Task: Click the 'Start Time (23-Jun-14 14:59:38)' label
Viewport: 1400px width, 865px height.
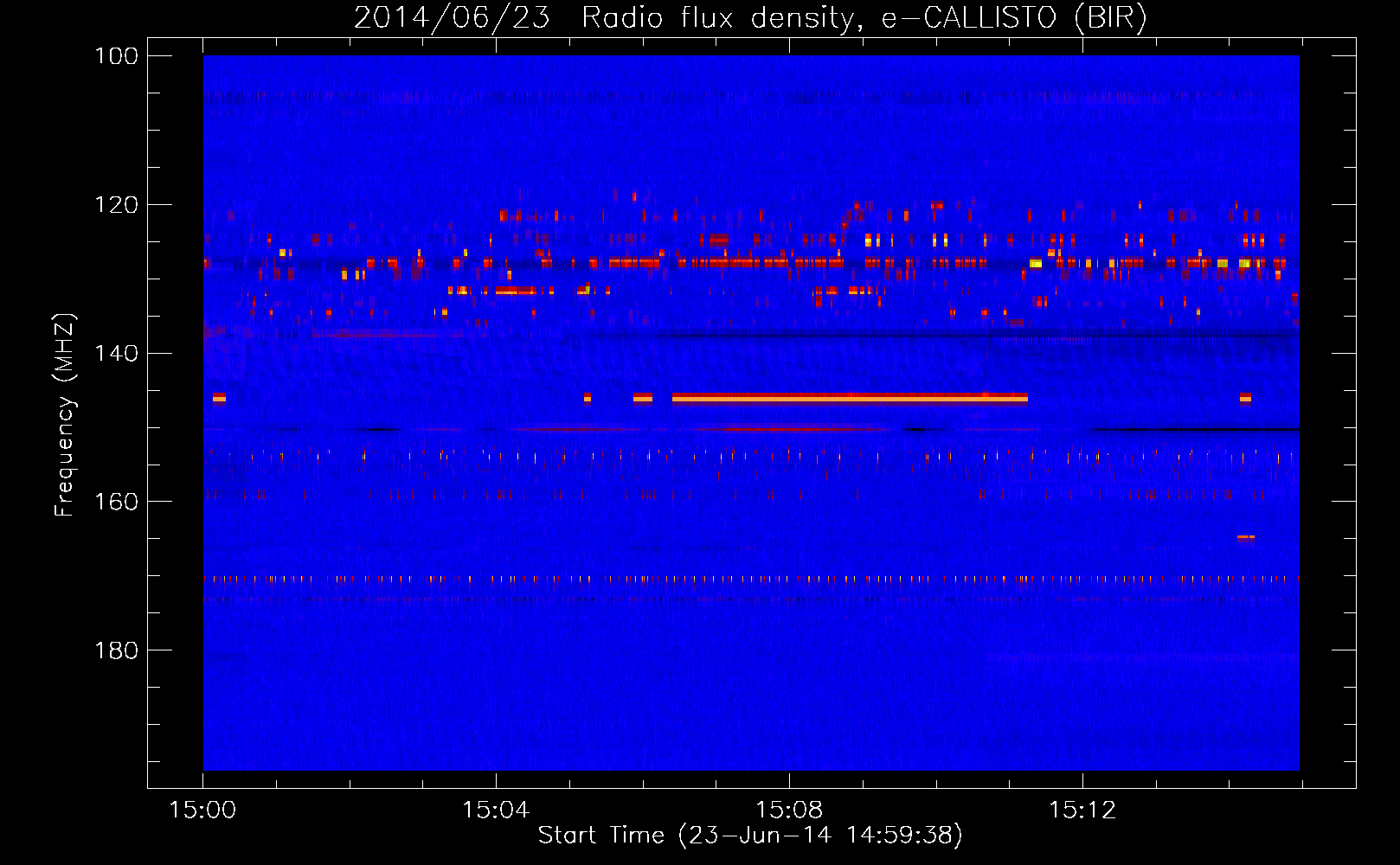Action: [749, 836]
